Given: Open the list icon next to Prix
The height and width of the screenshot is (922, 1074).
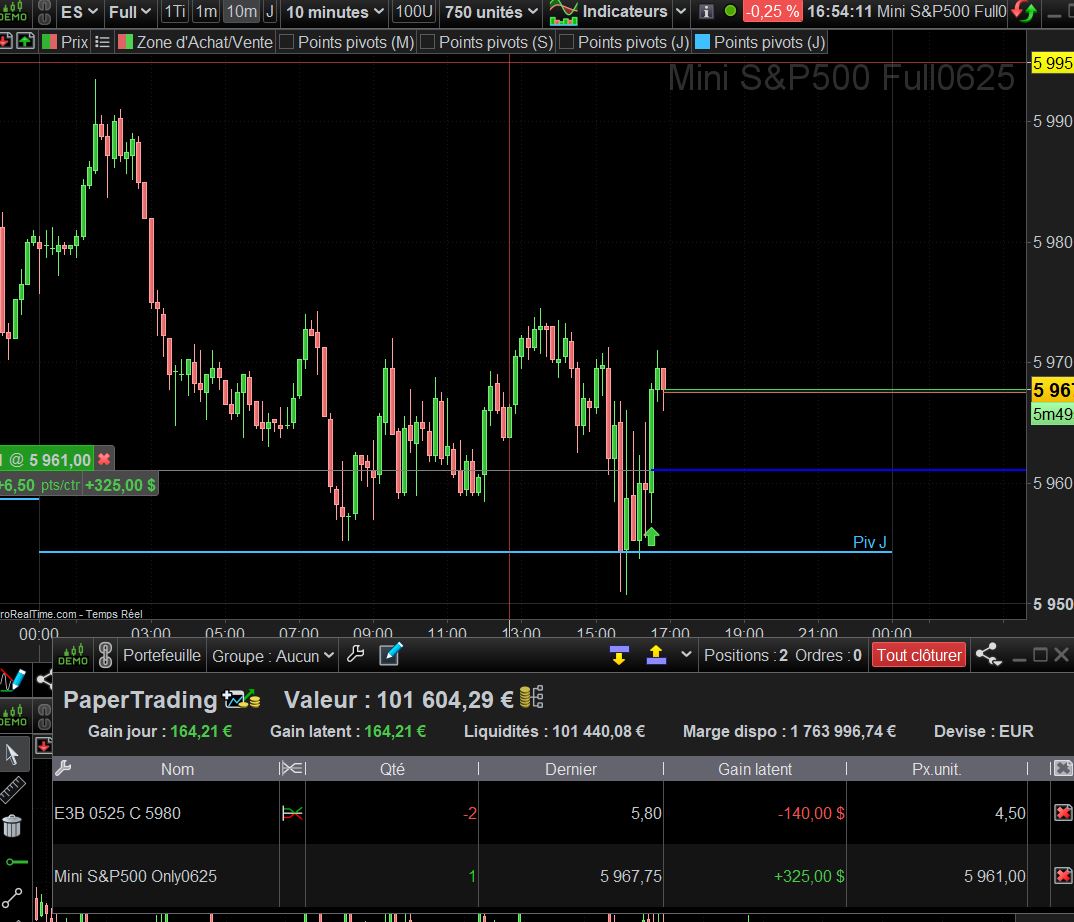Looking at the screenshot, I should (102, 42).
